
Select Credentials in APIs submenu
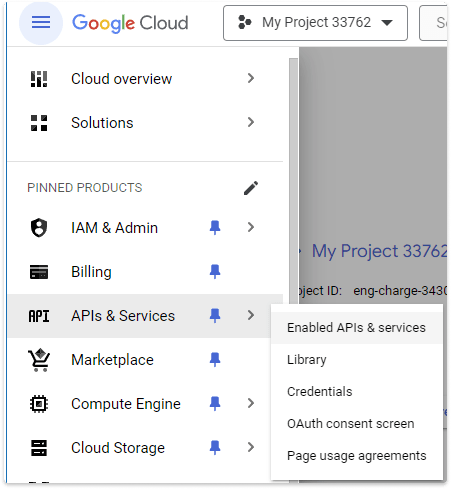pyautogui.click(x=357, y=392)
